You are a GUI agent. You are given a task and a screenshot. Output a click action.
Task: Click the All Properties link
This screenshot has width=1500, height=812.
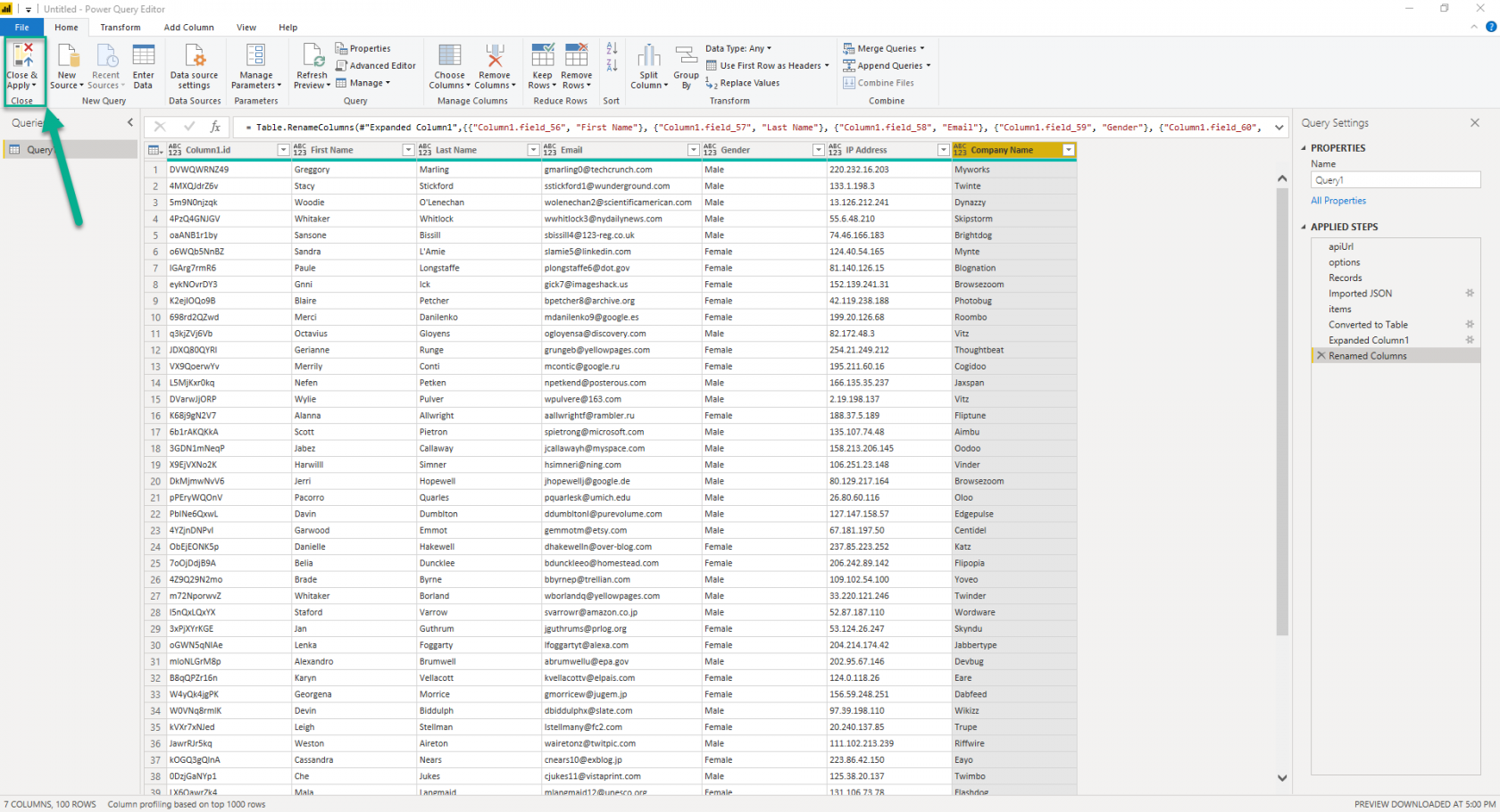point(1338,201)
